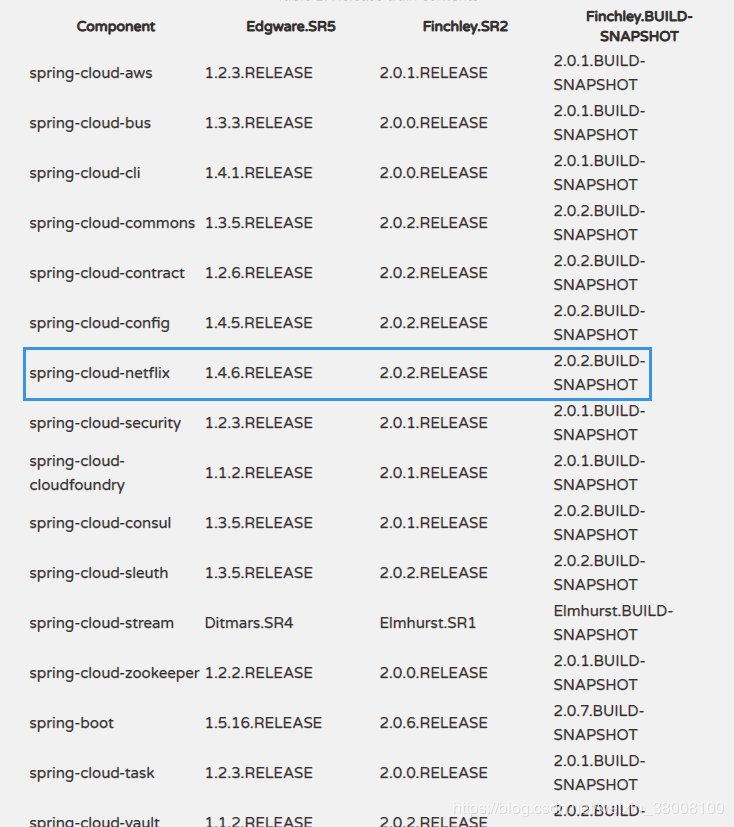The image size is (734, 827).
Task: Click 2.0.1.BUILD-SNAPSHOT in the spring-cloud-bus row
Action: coord(599,123)
